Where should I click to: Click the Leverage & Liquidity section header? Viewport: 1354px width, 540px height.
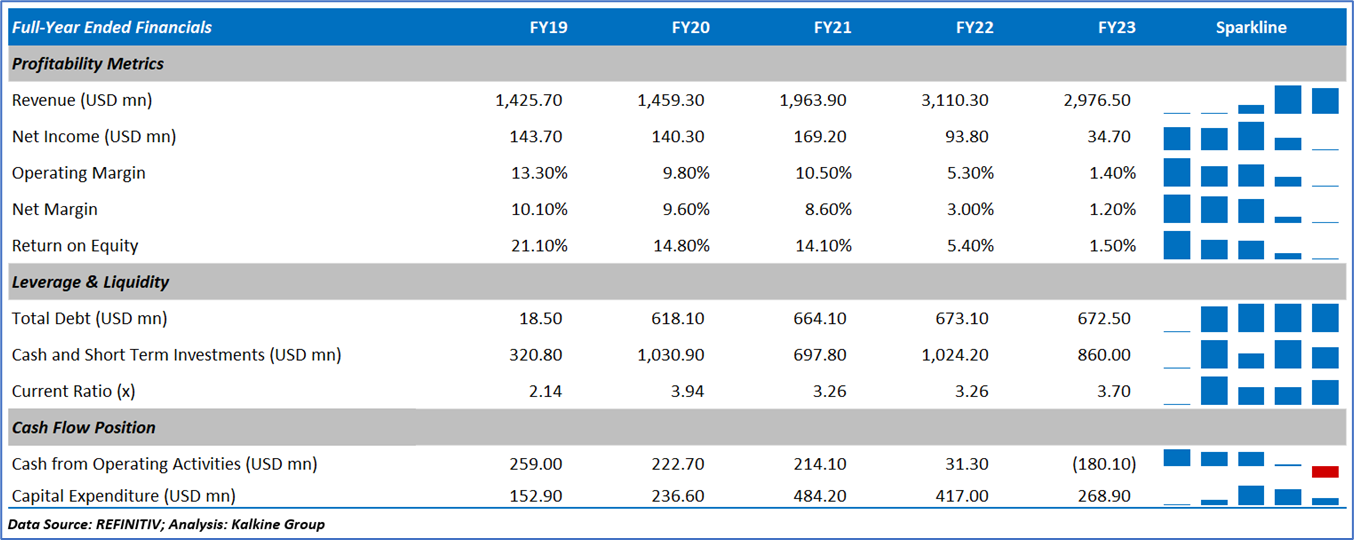click(x=91, y=282)
